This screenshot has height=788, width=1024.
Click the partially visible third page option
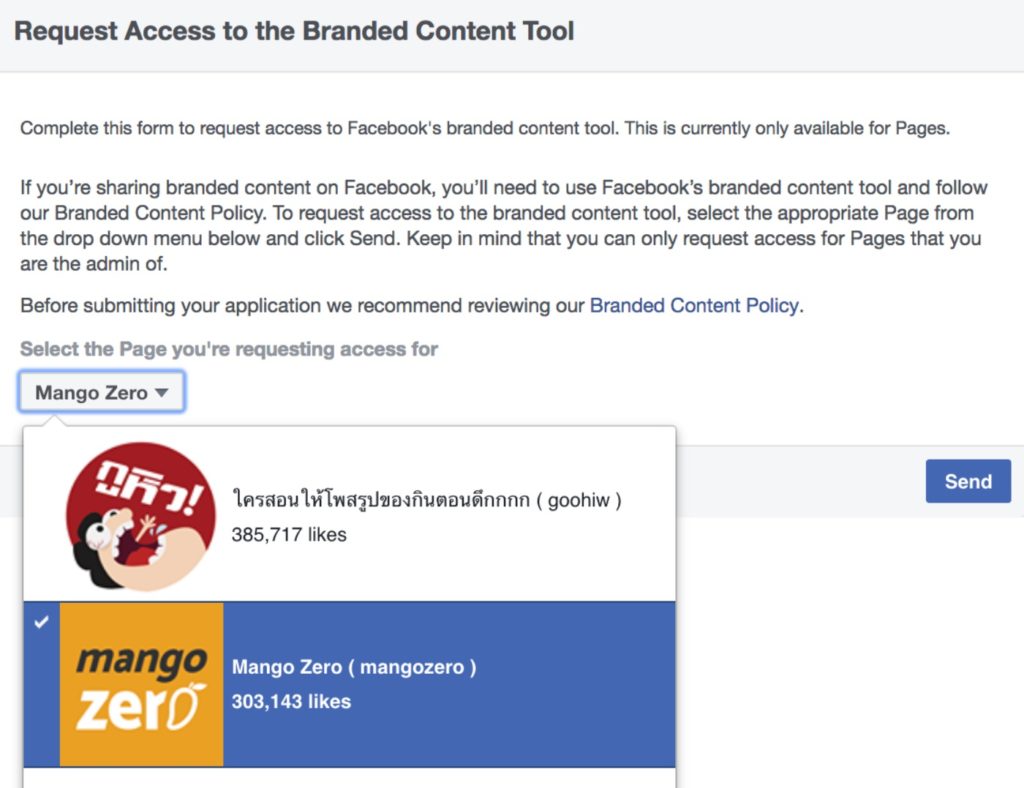coord(349,777)
